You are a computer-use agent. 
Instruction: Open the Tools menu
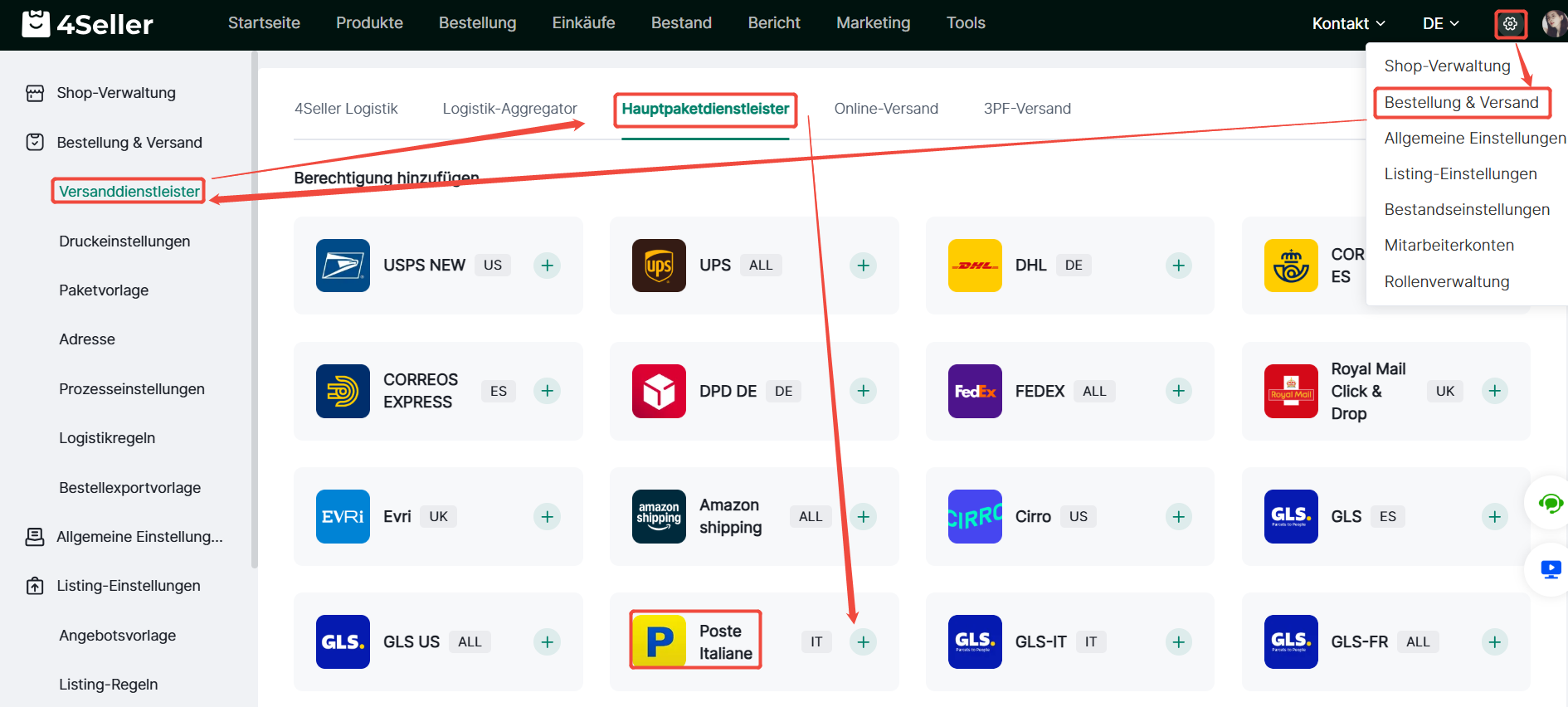click(966, 23)
